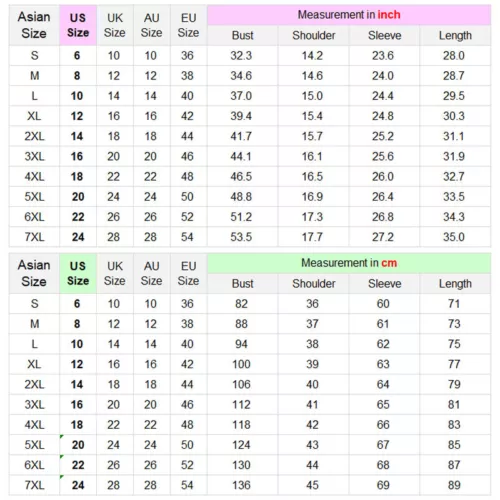The width and height of the screenshot is (500, 500).
Task: Select the Shoulder value 45 cell
Action: (313, 485)
